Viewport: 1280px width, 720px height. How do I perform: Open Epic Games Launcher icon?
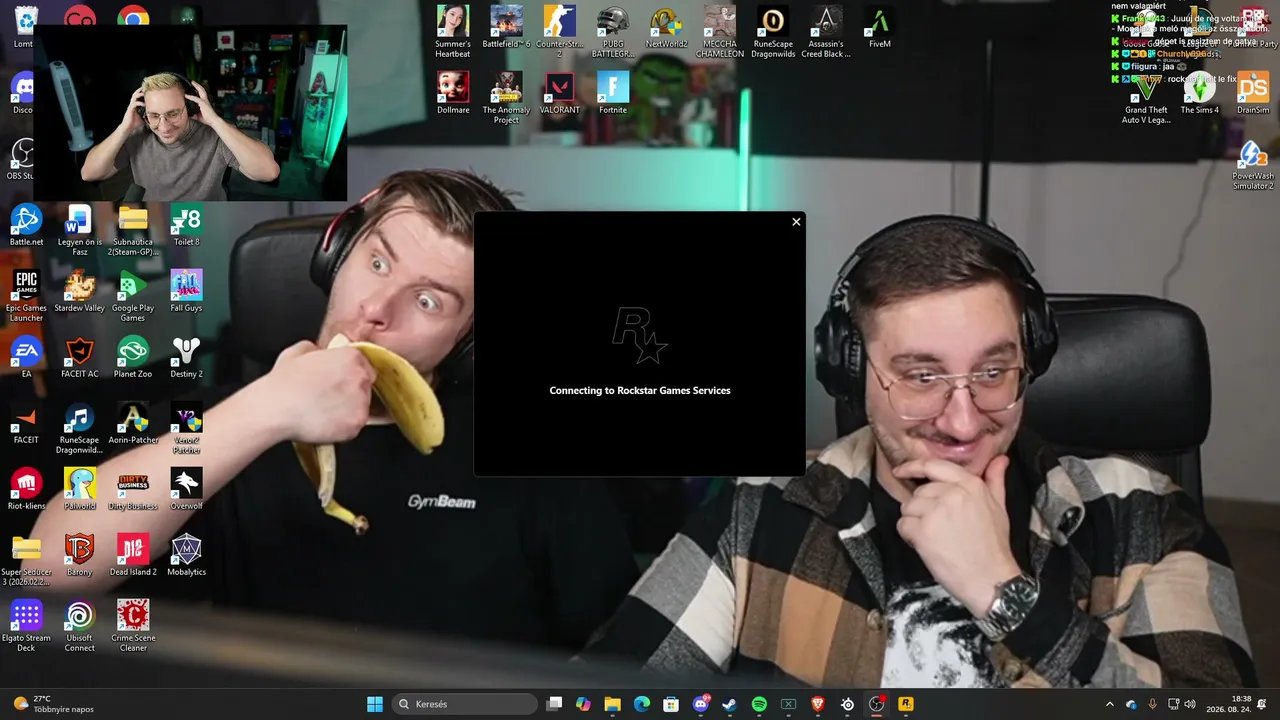tap(26, 296)
